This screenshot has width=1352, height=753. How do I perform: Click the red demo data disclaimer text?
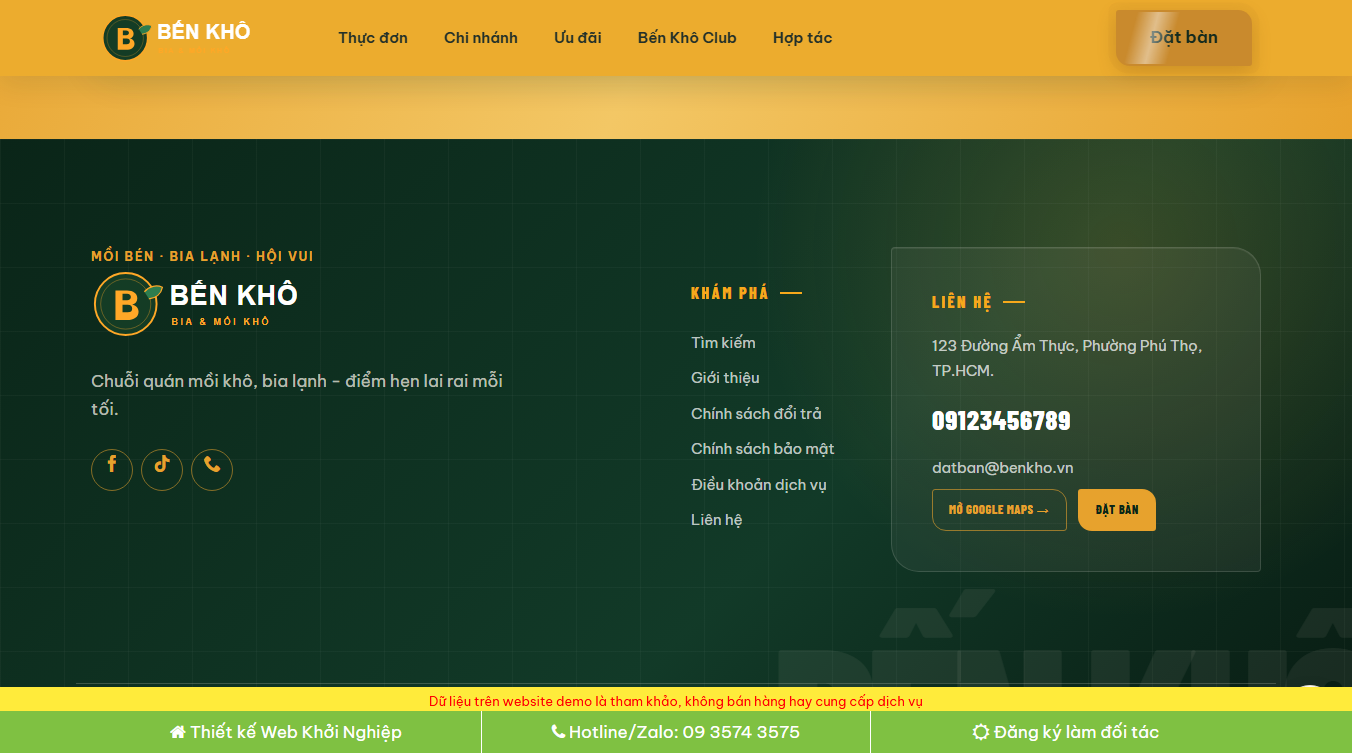[x=676, y=701]
